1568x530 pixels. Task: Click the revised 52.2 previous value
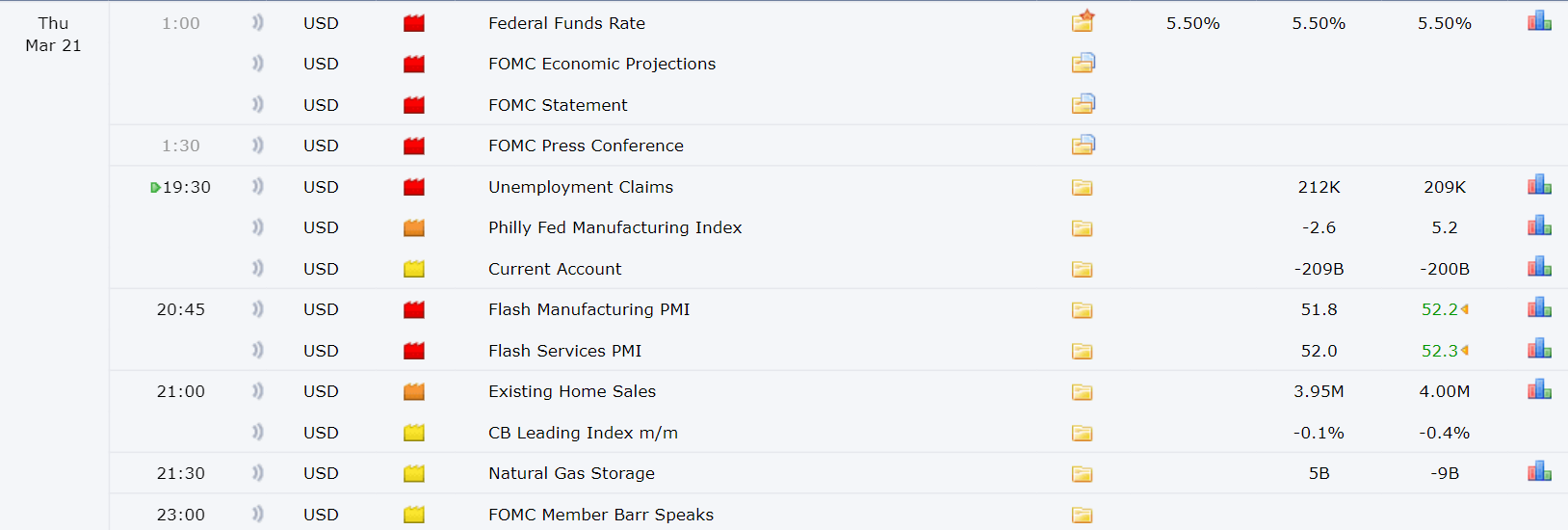1440,309
